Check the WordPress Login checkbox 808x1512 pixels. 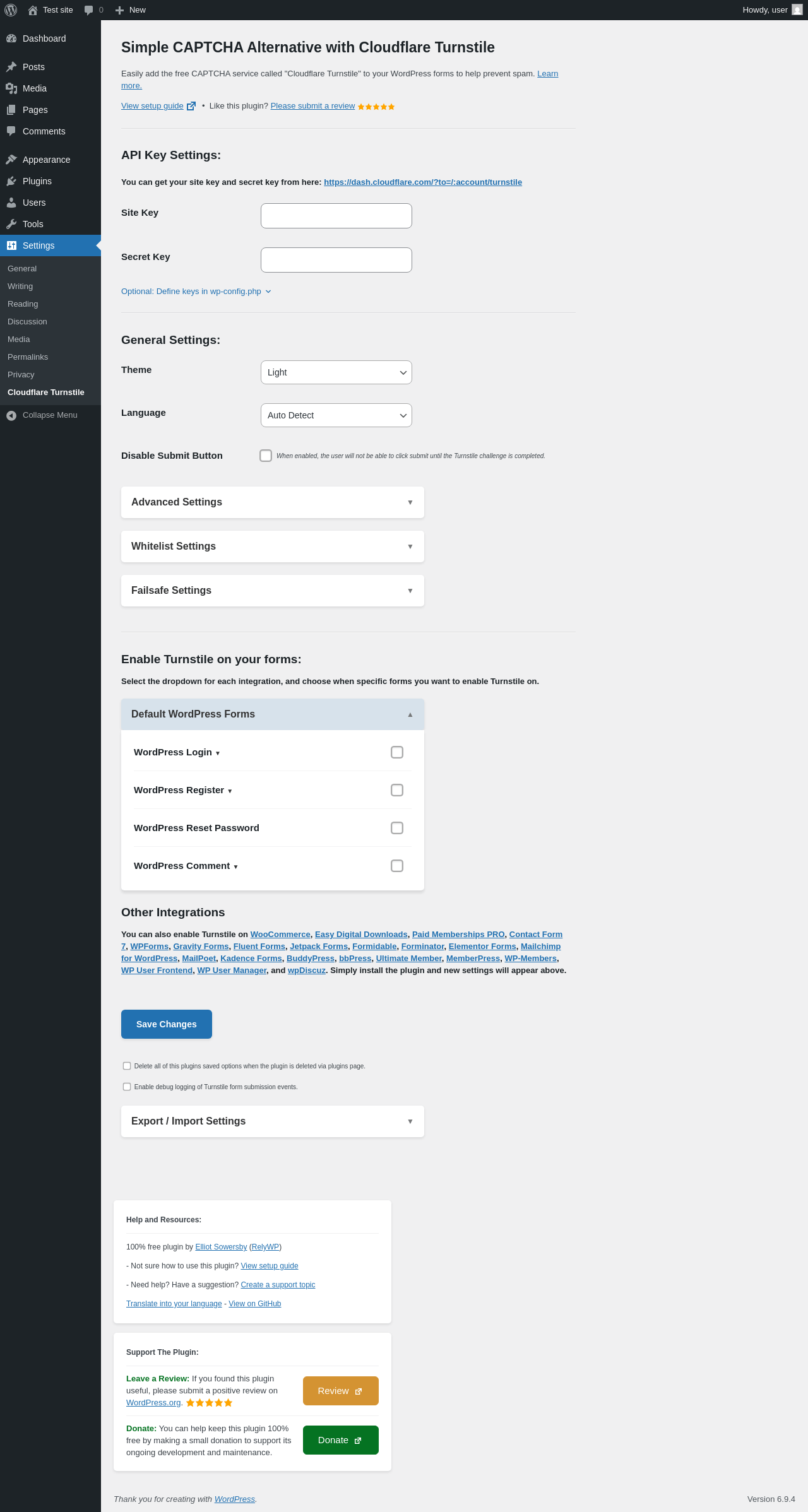(x=397, y=752)
